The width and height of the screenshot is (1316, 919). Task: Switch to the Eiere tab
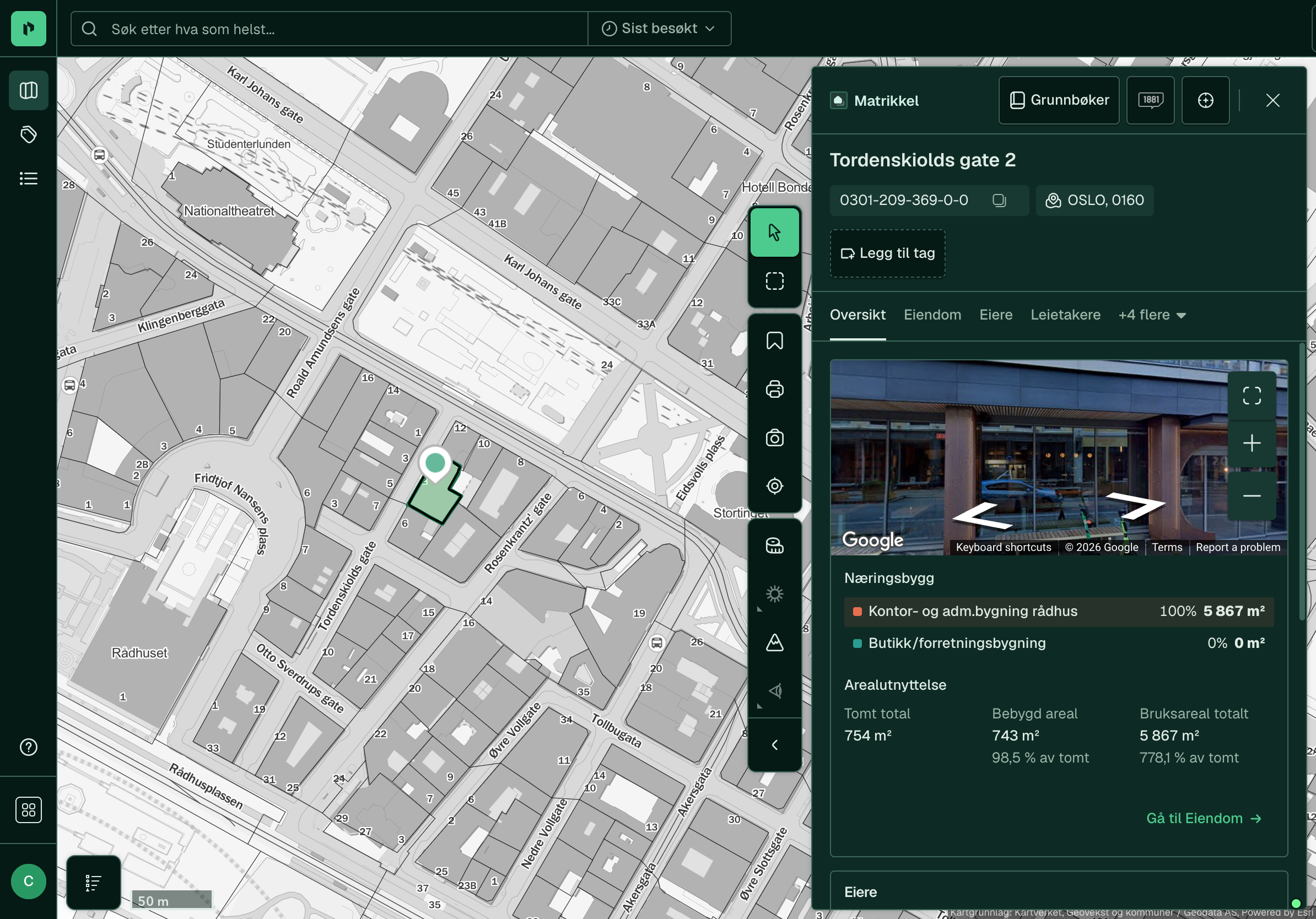coord(996,315)
